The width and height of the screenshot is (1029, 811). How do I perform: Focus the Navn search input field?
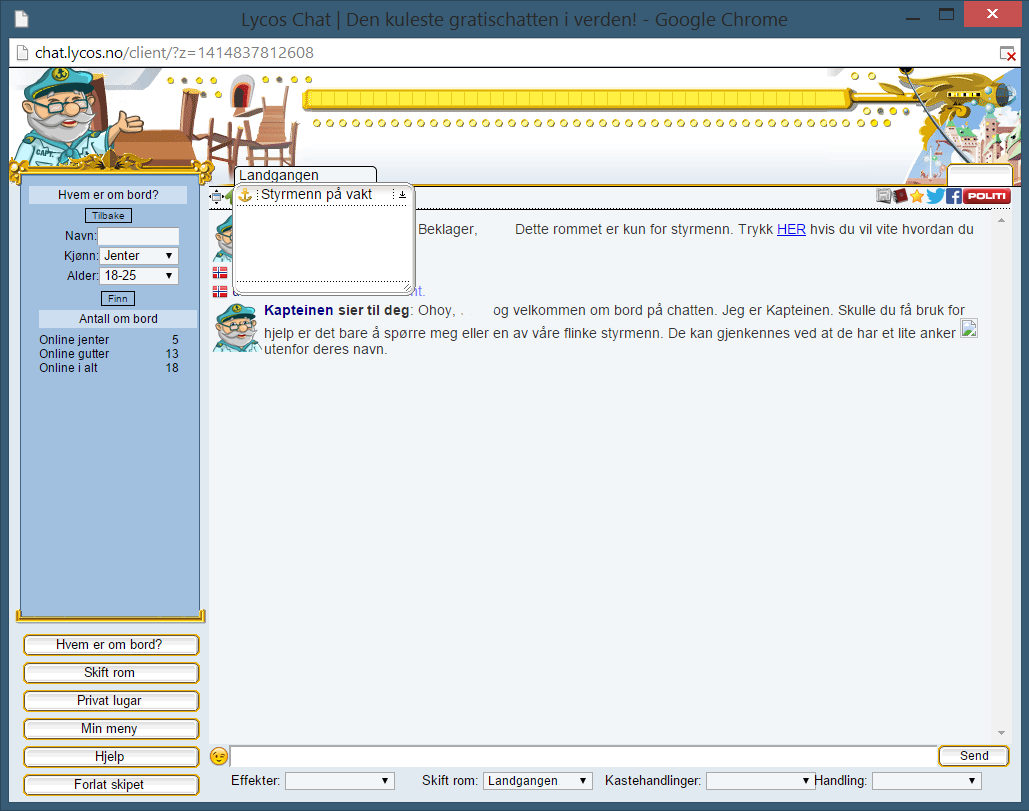(138, 236)
